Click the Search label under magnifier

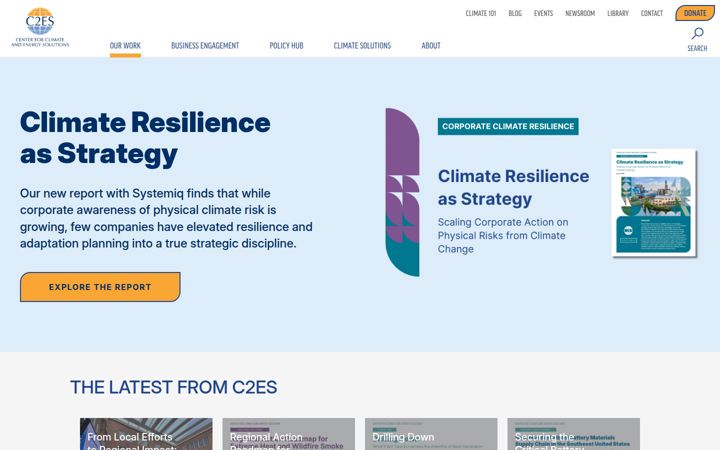pyautogui.click(x=697, y=48)
